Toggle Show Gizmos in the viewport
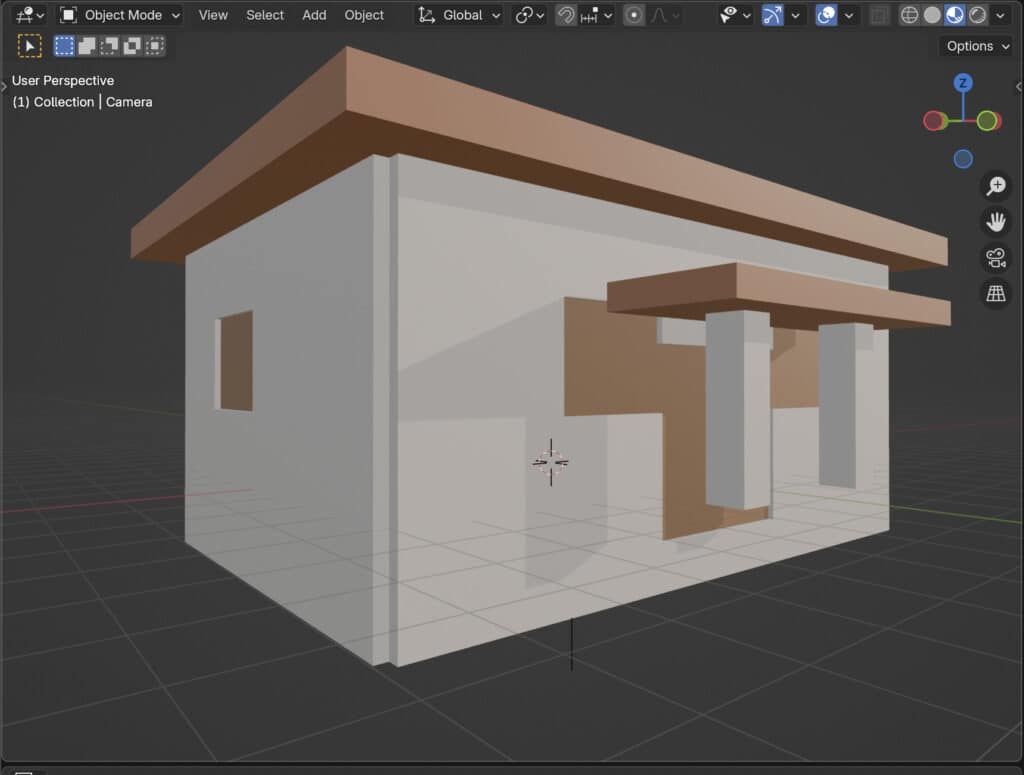1024x775 pixels. (x=772, y=15)
